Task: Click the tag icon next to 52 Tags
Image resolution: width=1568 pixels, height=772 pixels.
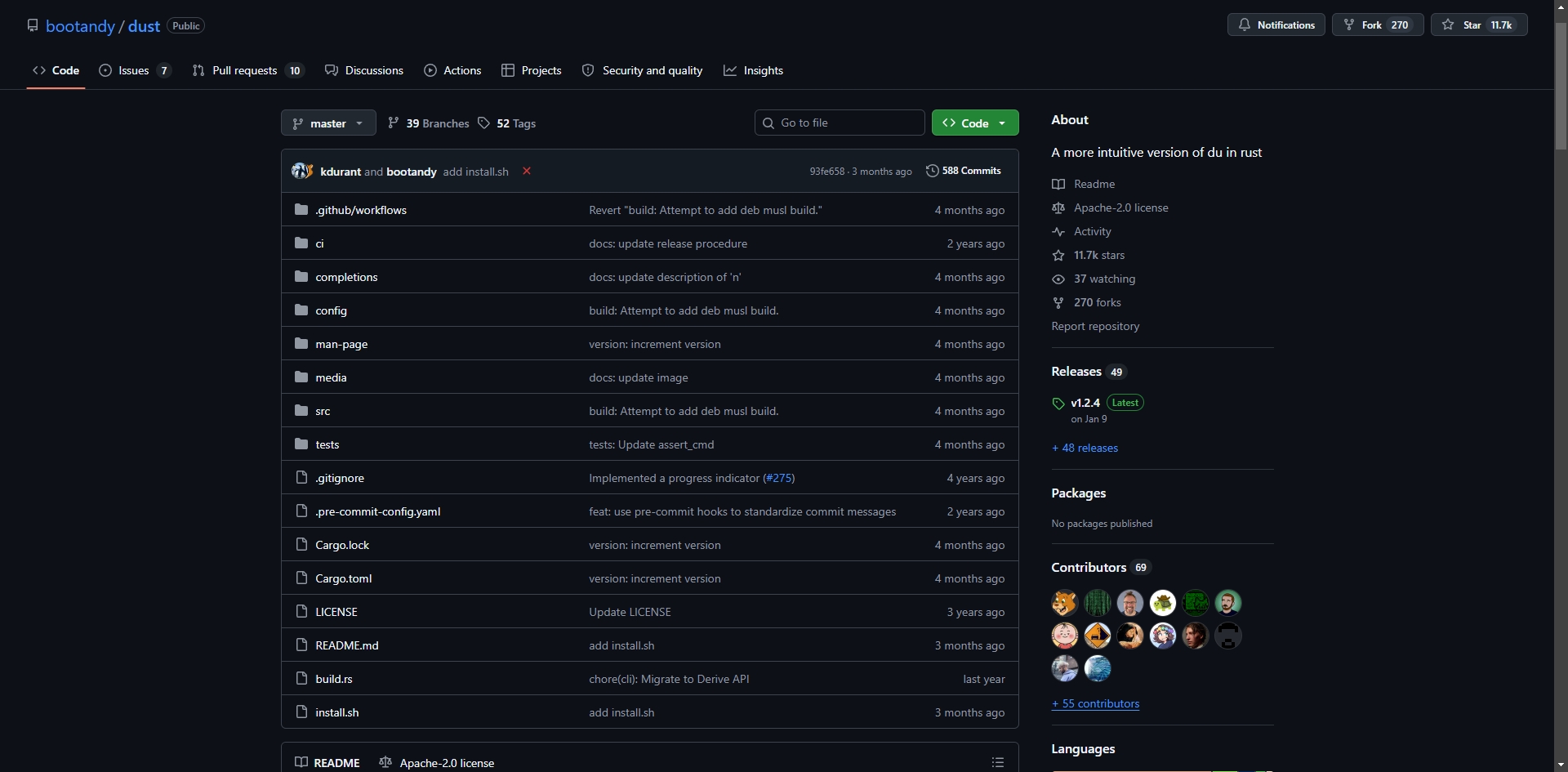Action: pyautogui.click(x=484, y=123)
